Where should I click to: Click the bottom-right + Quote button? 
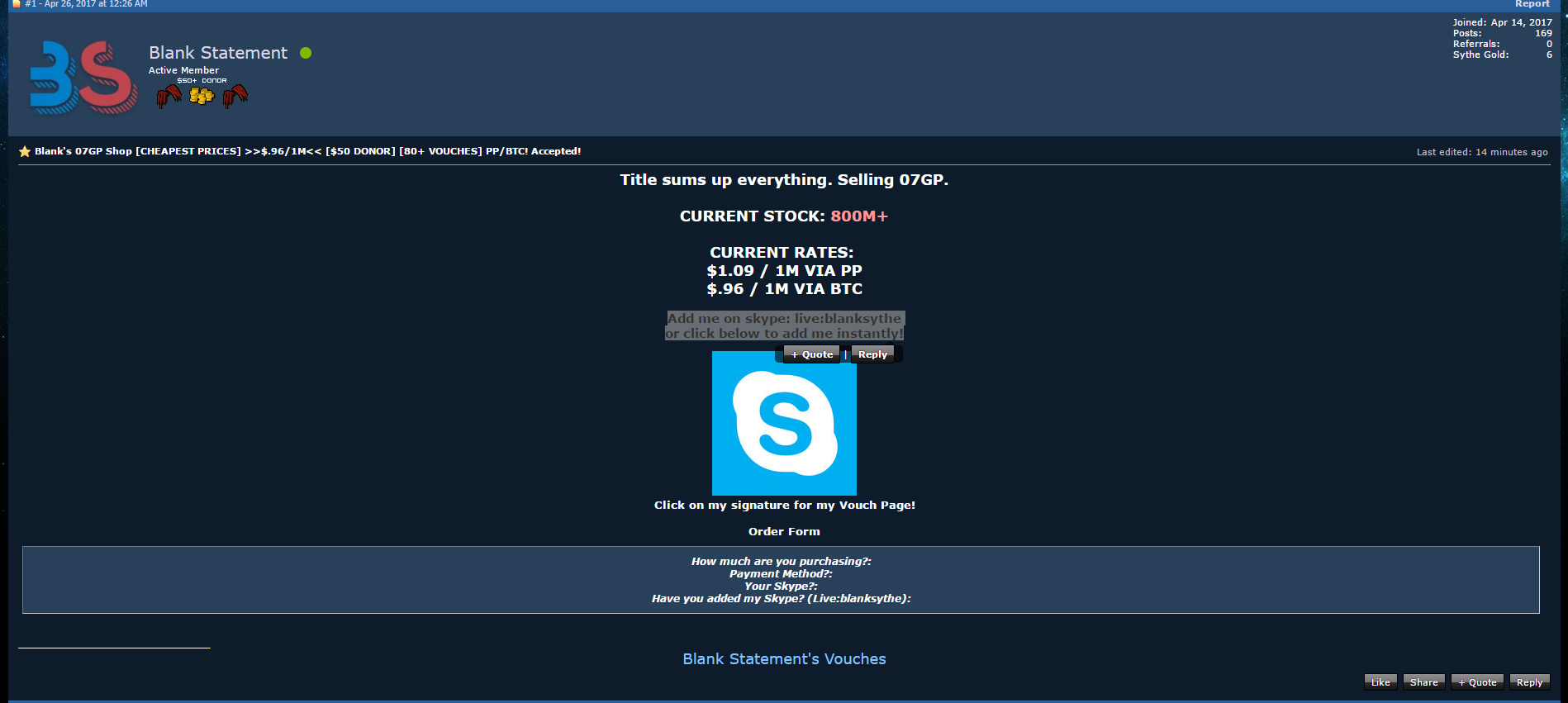[x=1477, y=682]
